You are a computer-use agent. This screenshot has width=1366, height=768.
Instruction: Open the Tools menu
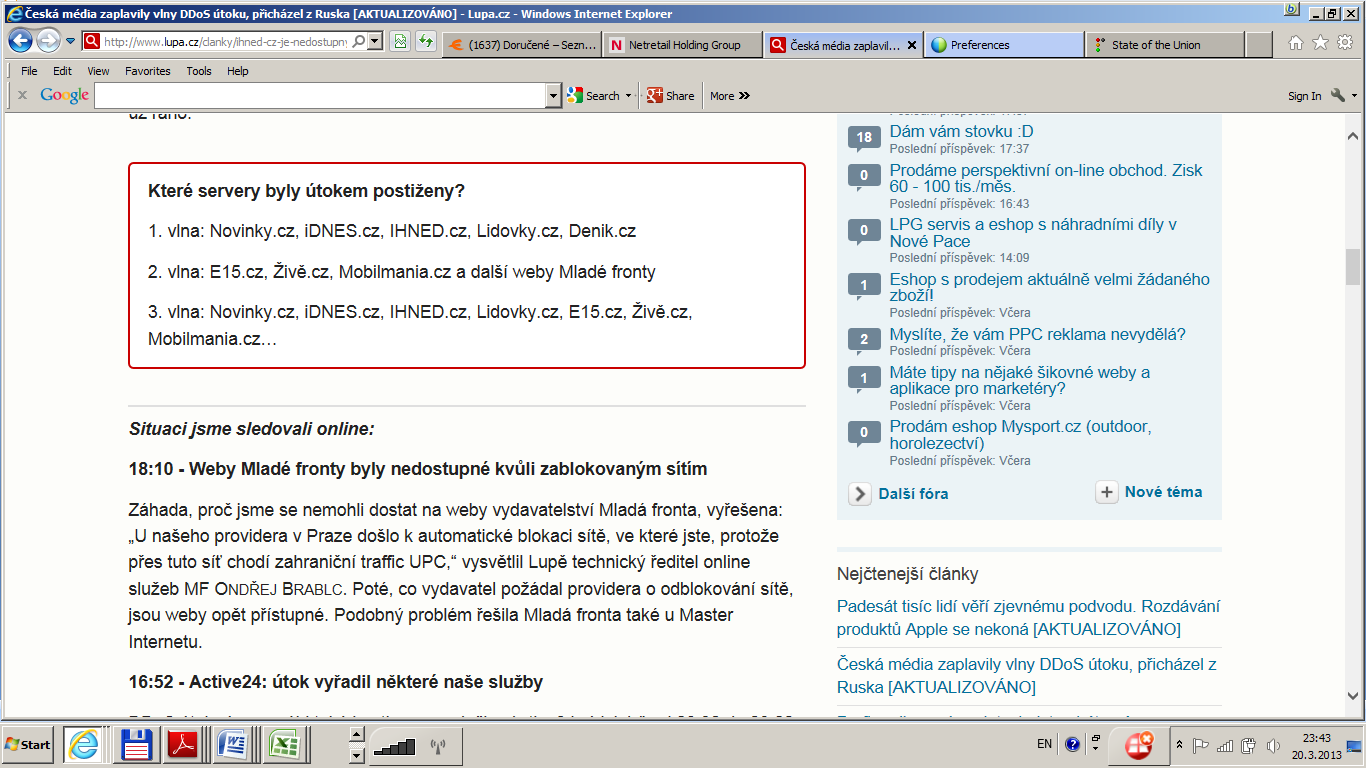tap(199, 71)
